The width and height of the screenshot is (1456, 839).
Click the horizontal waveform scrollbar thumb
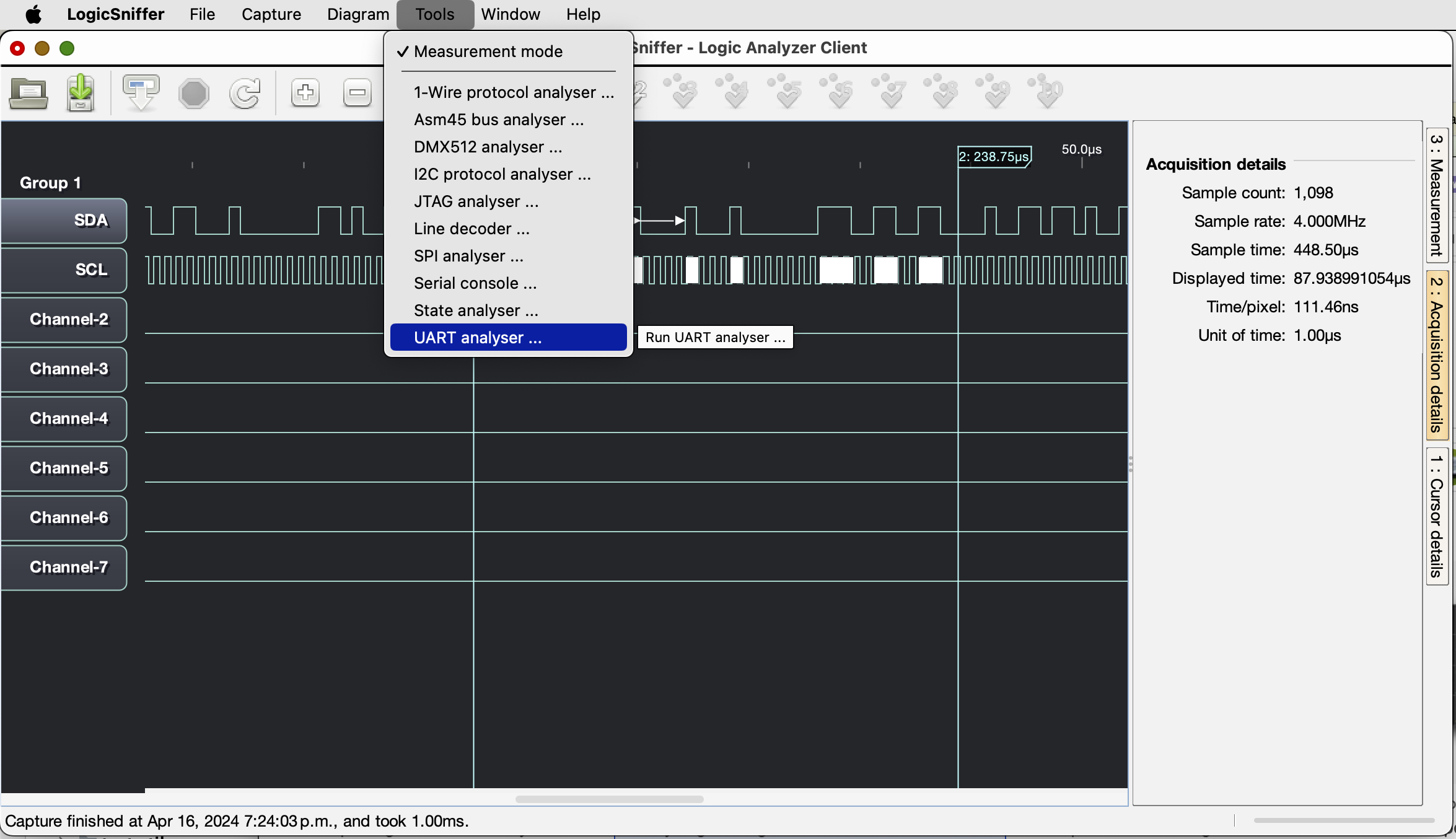[609, 799]
